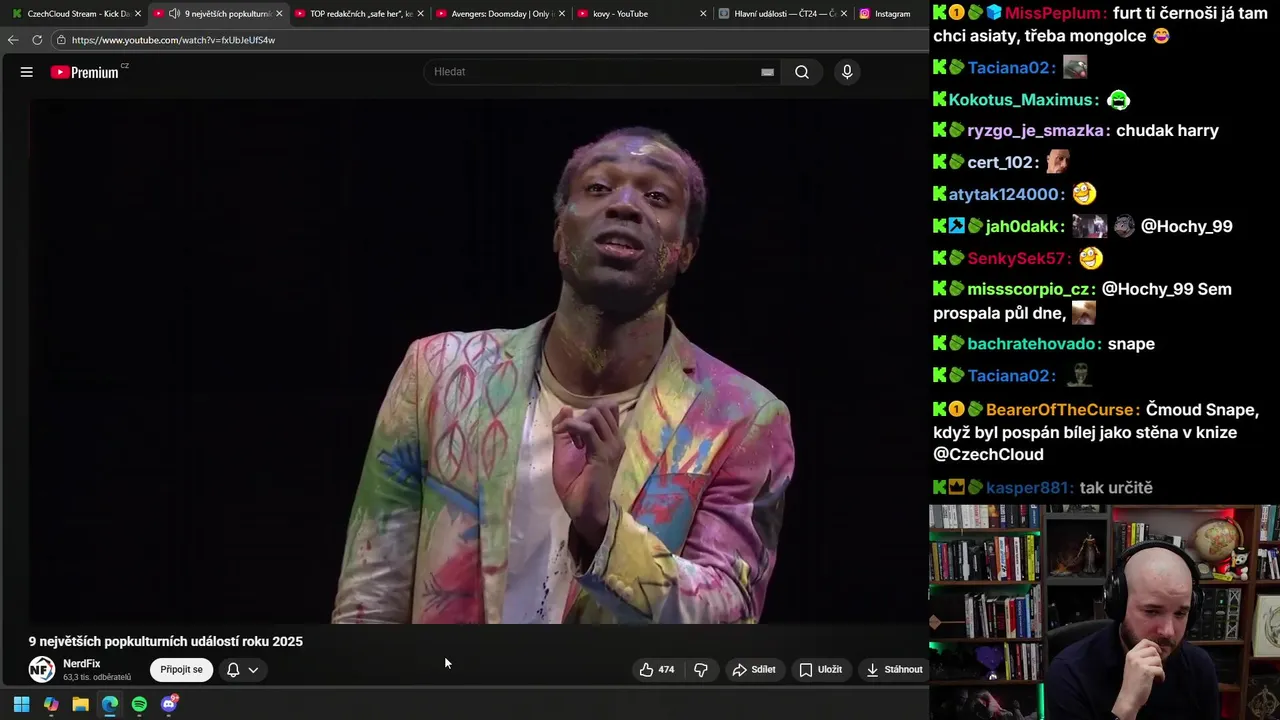Click the video player to pause
The width and height of the screenshot is (1280, 720).
click(478, 360)
